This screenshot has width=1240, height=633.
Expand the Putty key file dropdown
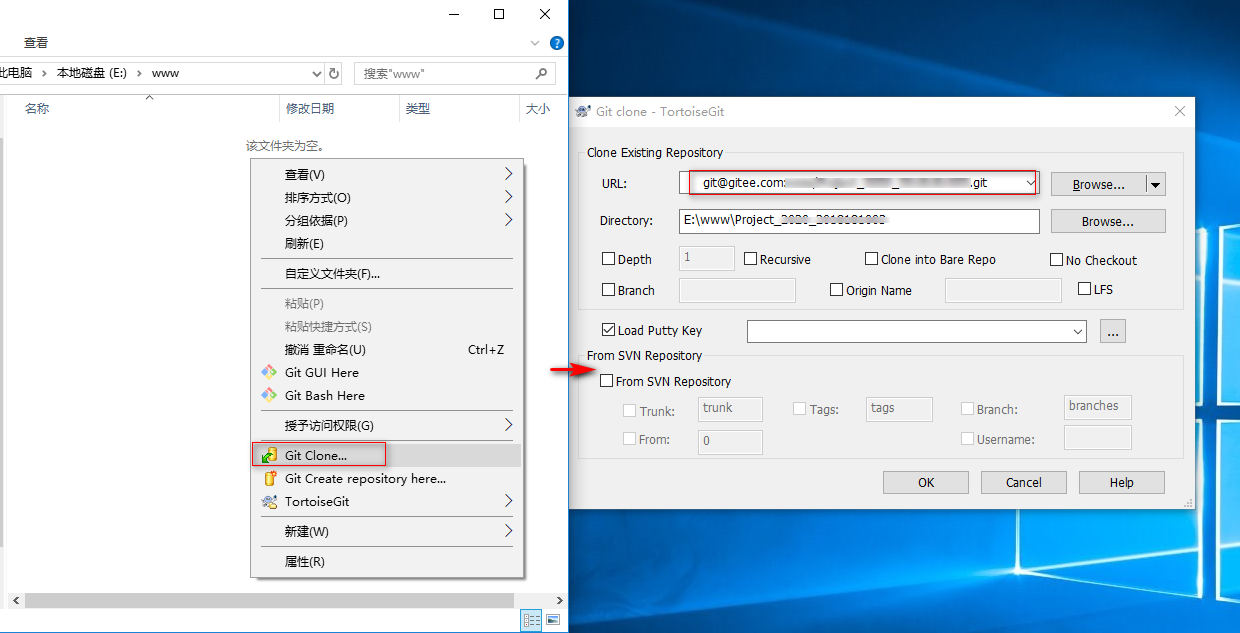[1077, 331]
